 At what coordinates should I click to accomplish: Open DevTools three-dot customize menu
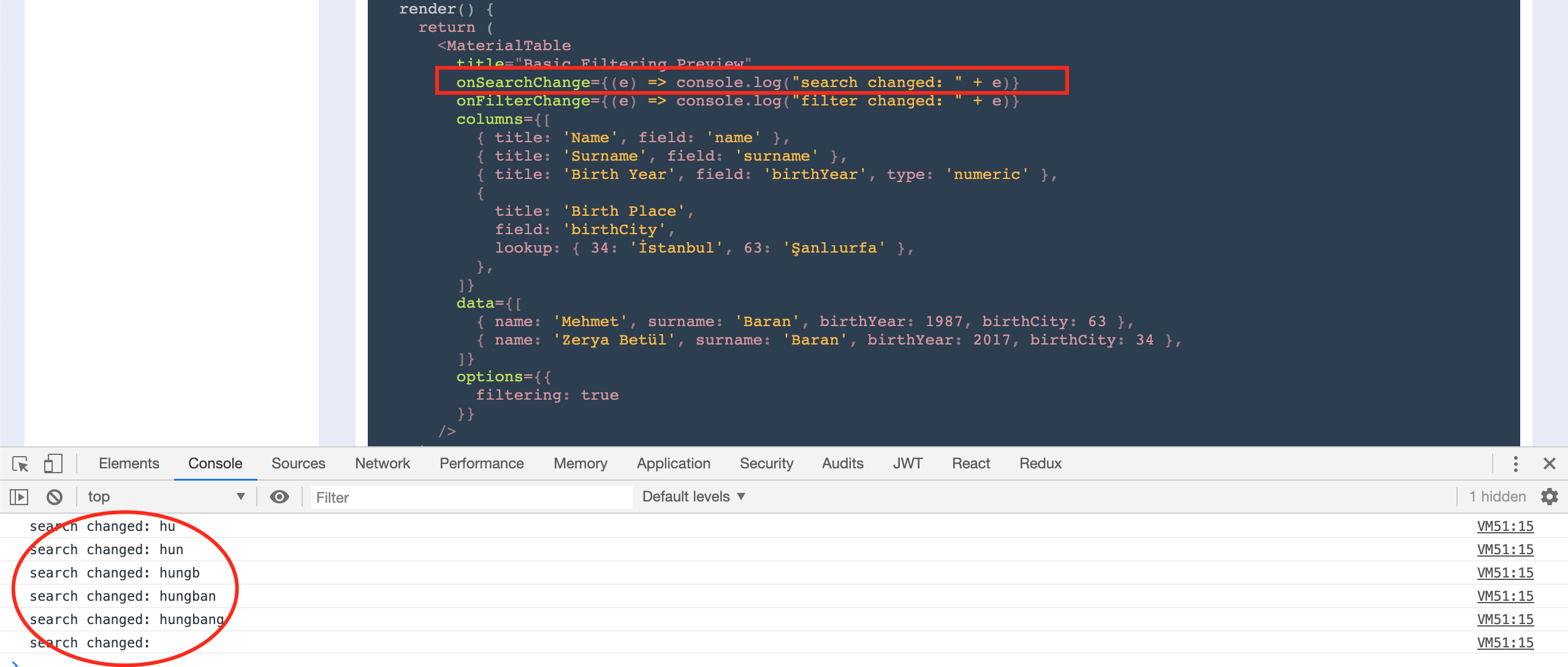pos(1515,464)
